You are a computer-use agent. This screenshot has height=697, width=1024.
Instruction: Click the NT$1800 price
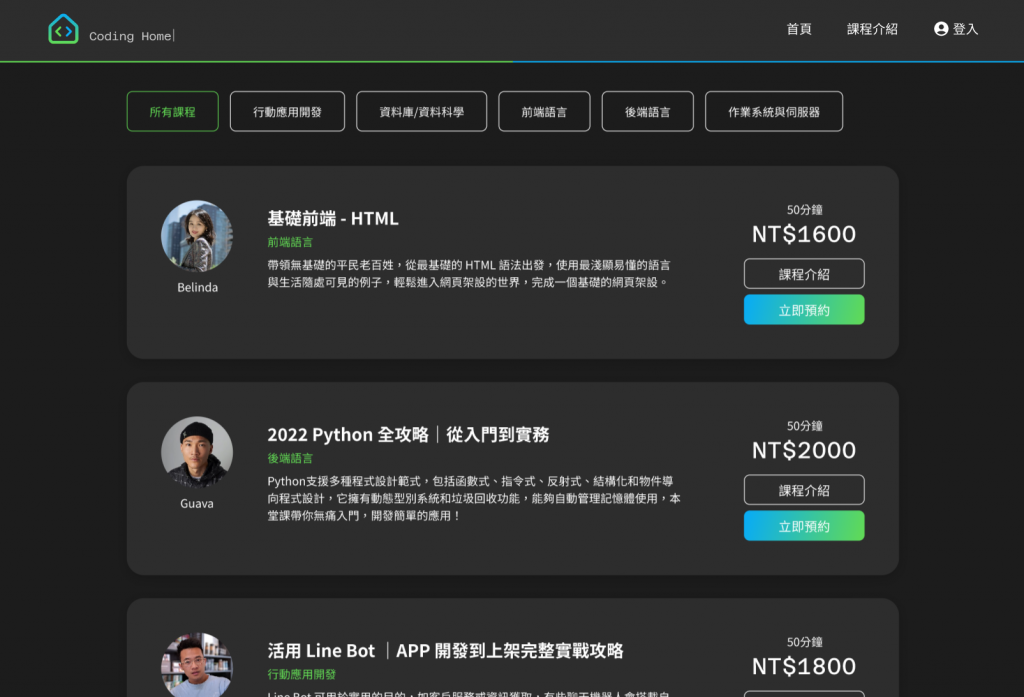804,667
